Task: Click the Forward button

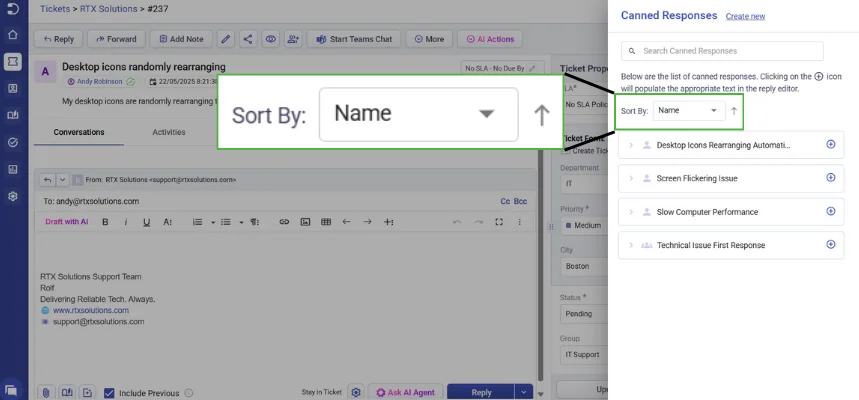Action: point(116,39)
